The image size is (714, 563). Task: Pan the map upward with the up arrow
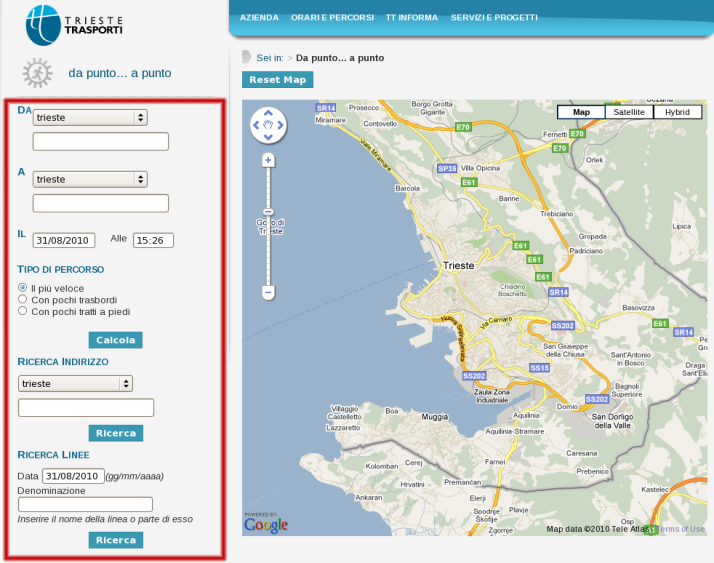pos(268,114)
